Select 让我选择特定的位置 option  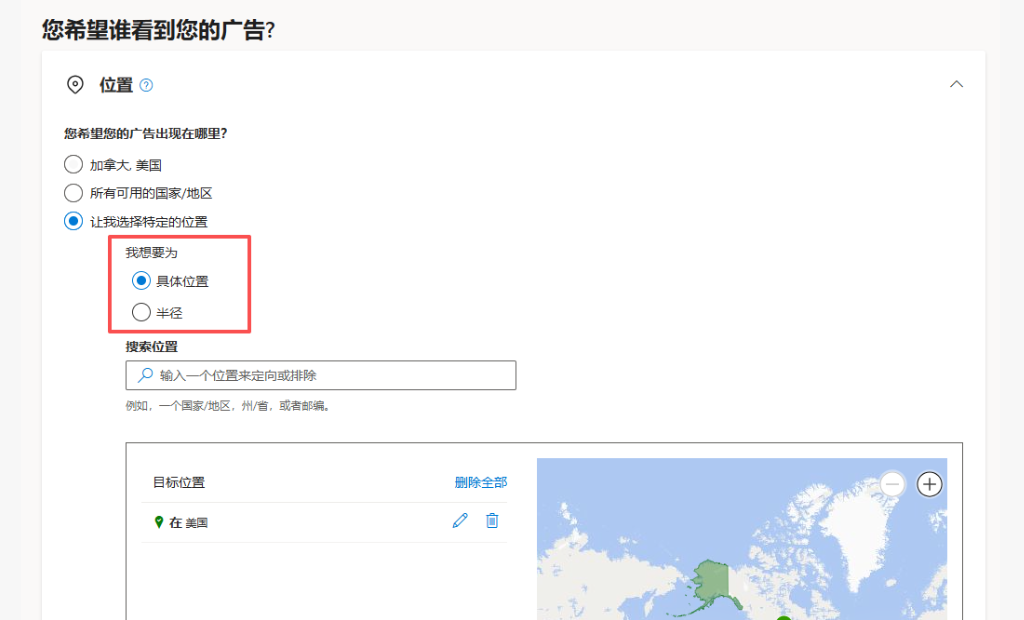(73, 221)
